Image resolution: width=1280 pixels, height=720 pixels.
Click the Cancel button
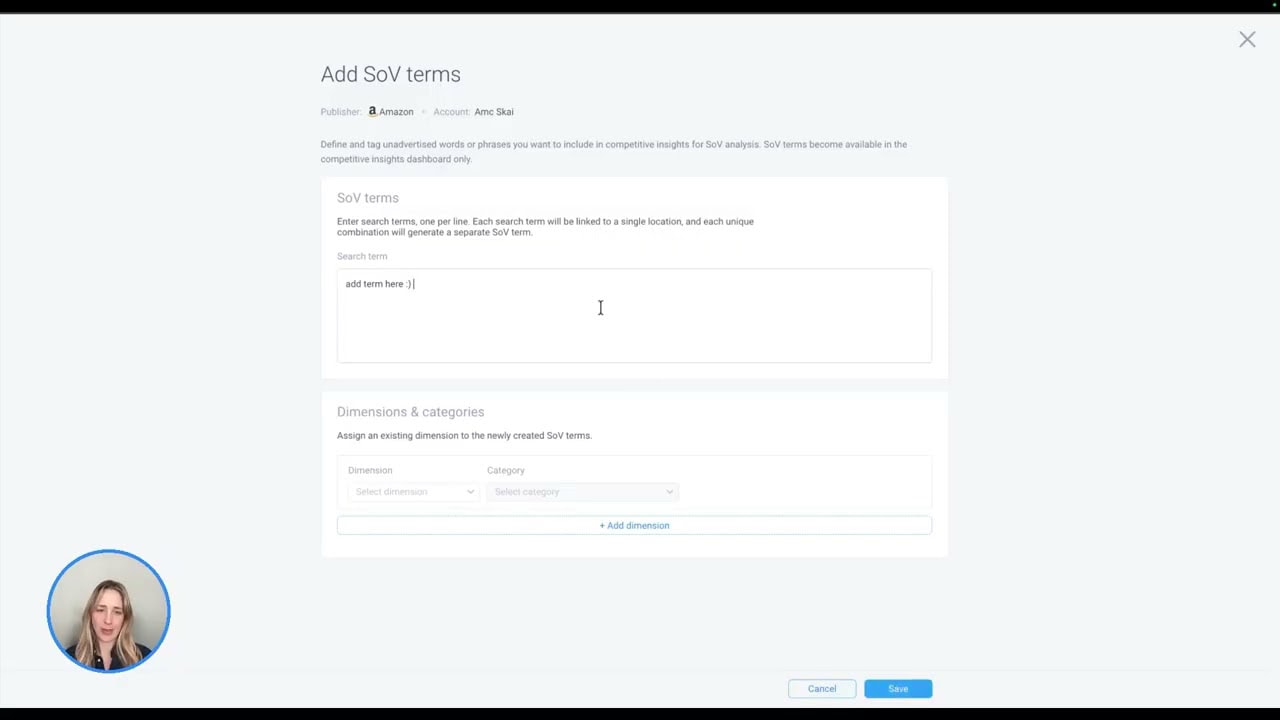(822, 689)
